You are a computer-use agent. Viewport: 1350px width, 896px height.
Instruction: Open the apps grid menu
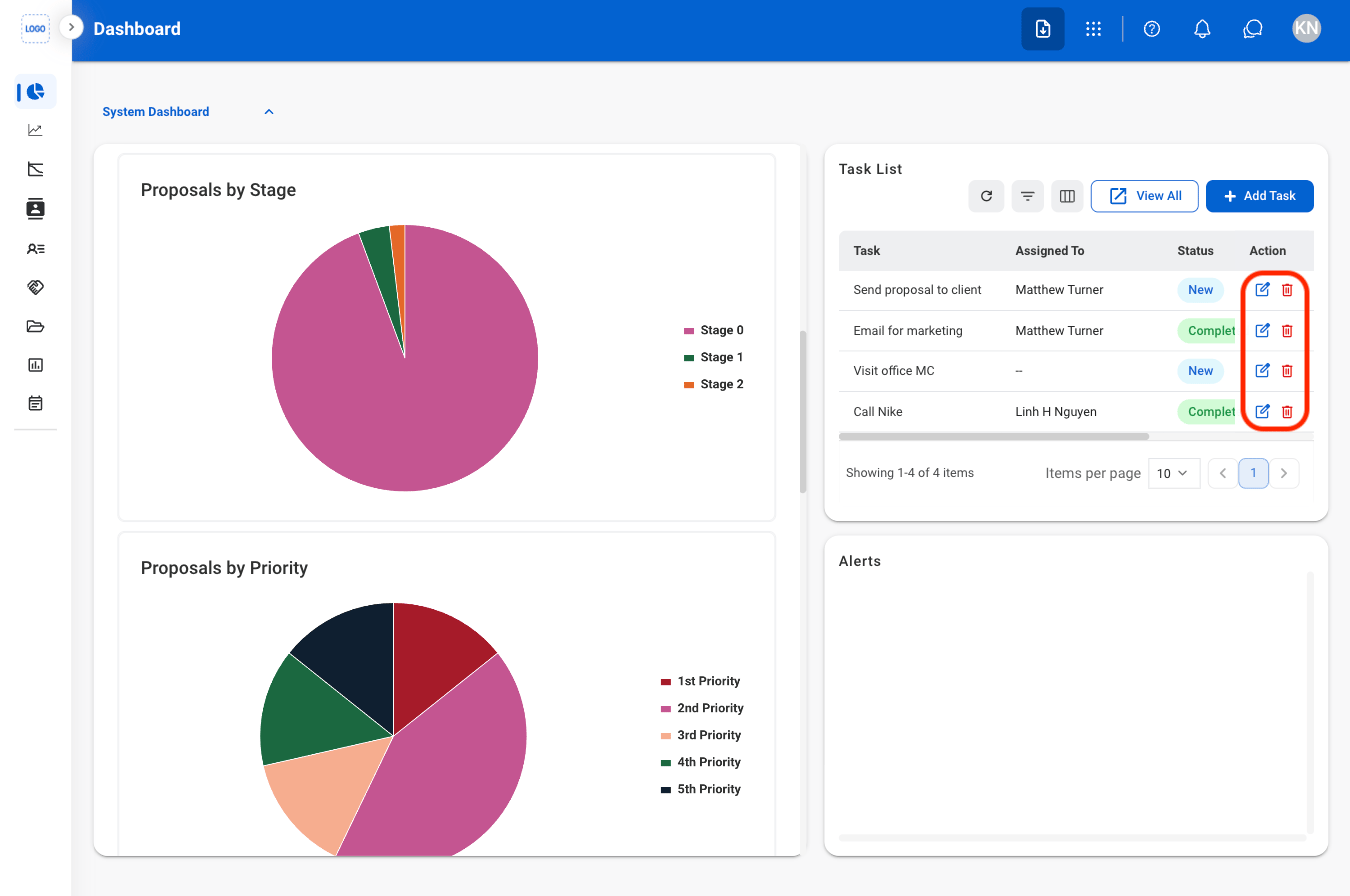click(1093, 29)
